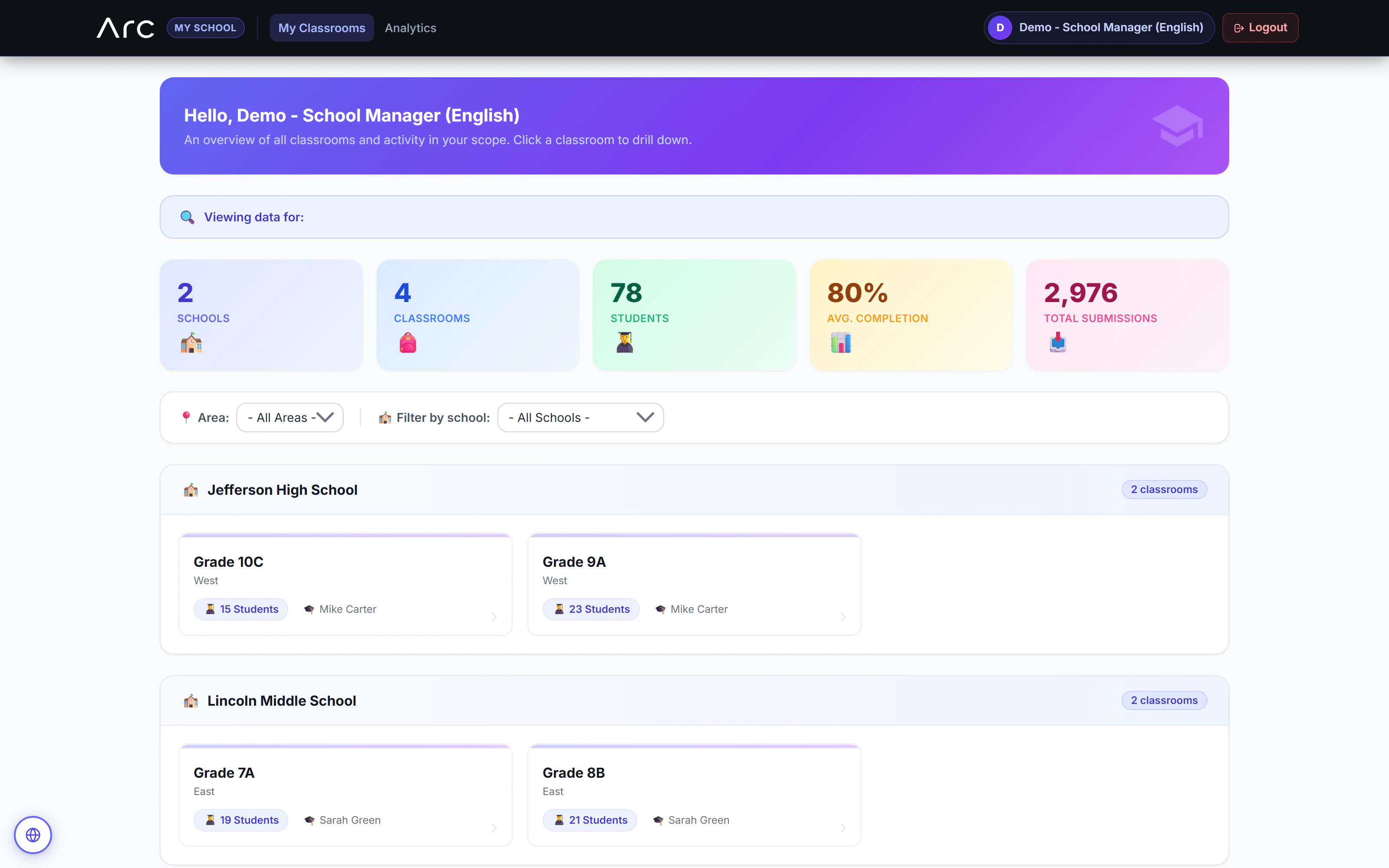The height and width of the screenshot is (868, 1389).
Task: Open the Grade 9A classroom card
Action: pos(694,585)
